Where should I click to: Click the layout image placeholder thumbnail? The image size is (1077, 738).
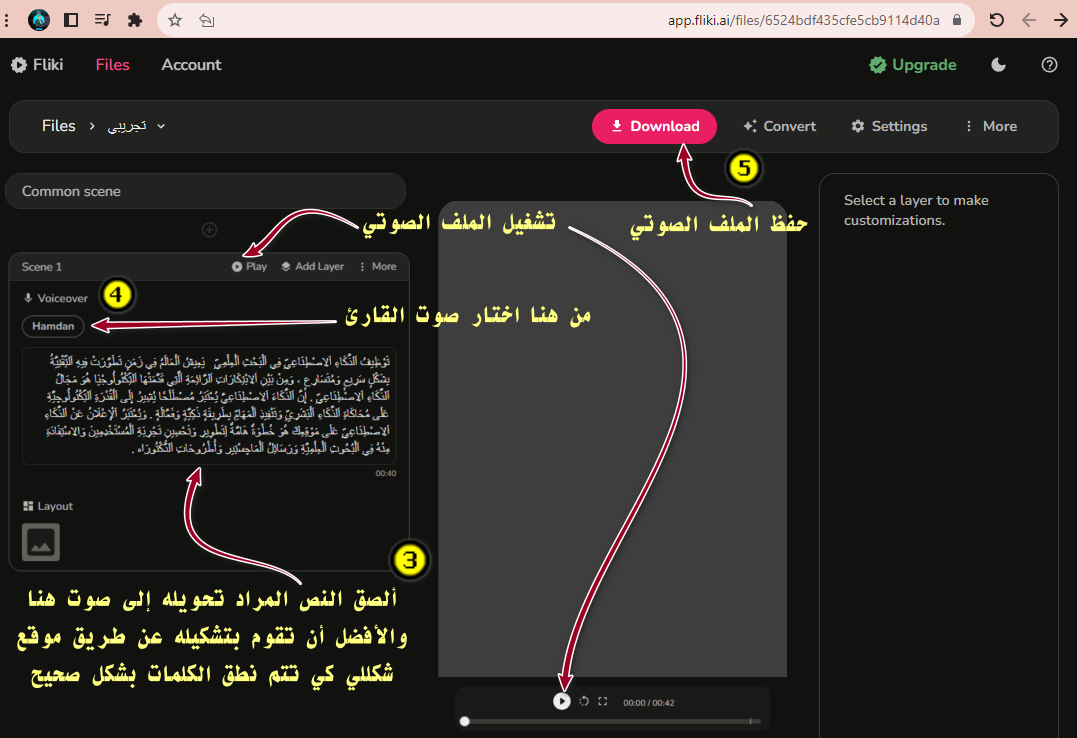41,542
